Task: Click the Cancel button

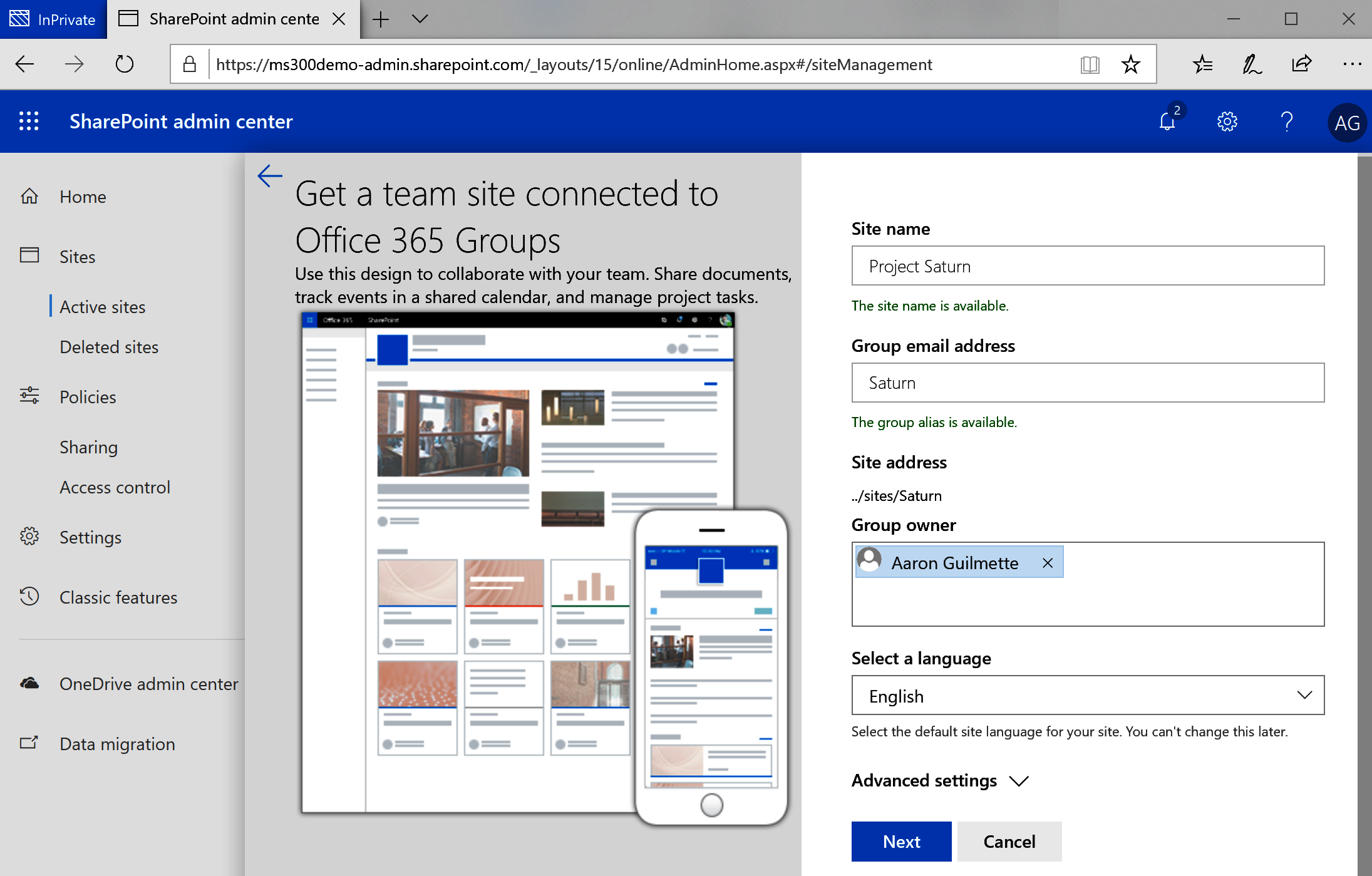Action: (1009, 842)
